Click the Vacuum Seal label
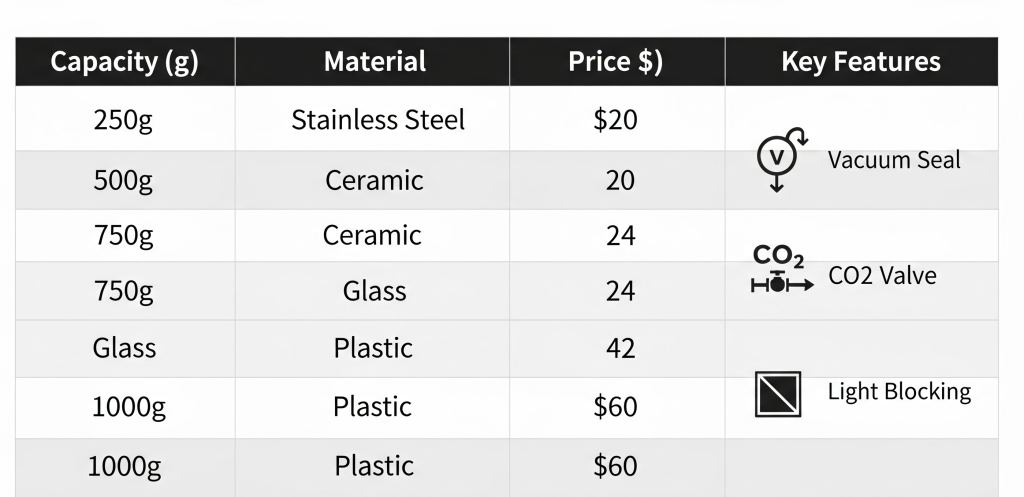Screen dimensions: 1024x497 pyautogui.click(x=893, y=159)
